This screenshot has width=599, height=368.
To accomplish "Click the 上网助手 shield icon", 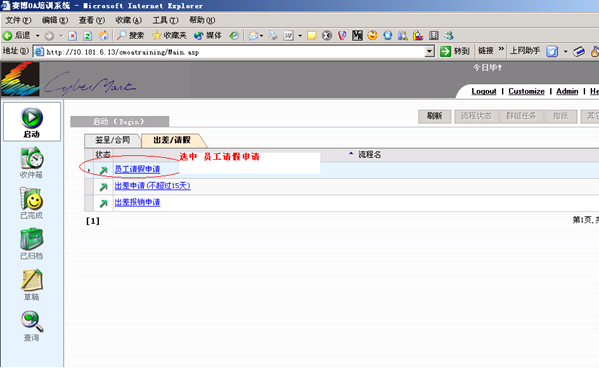I will click(x=552, y=51).
